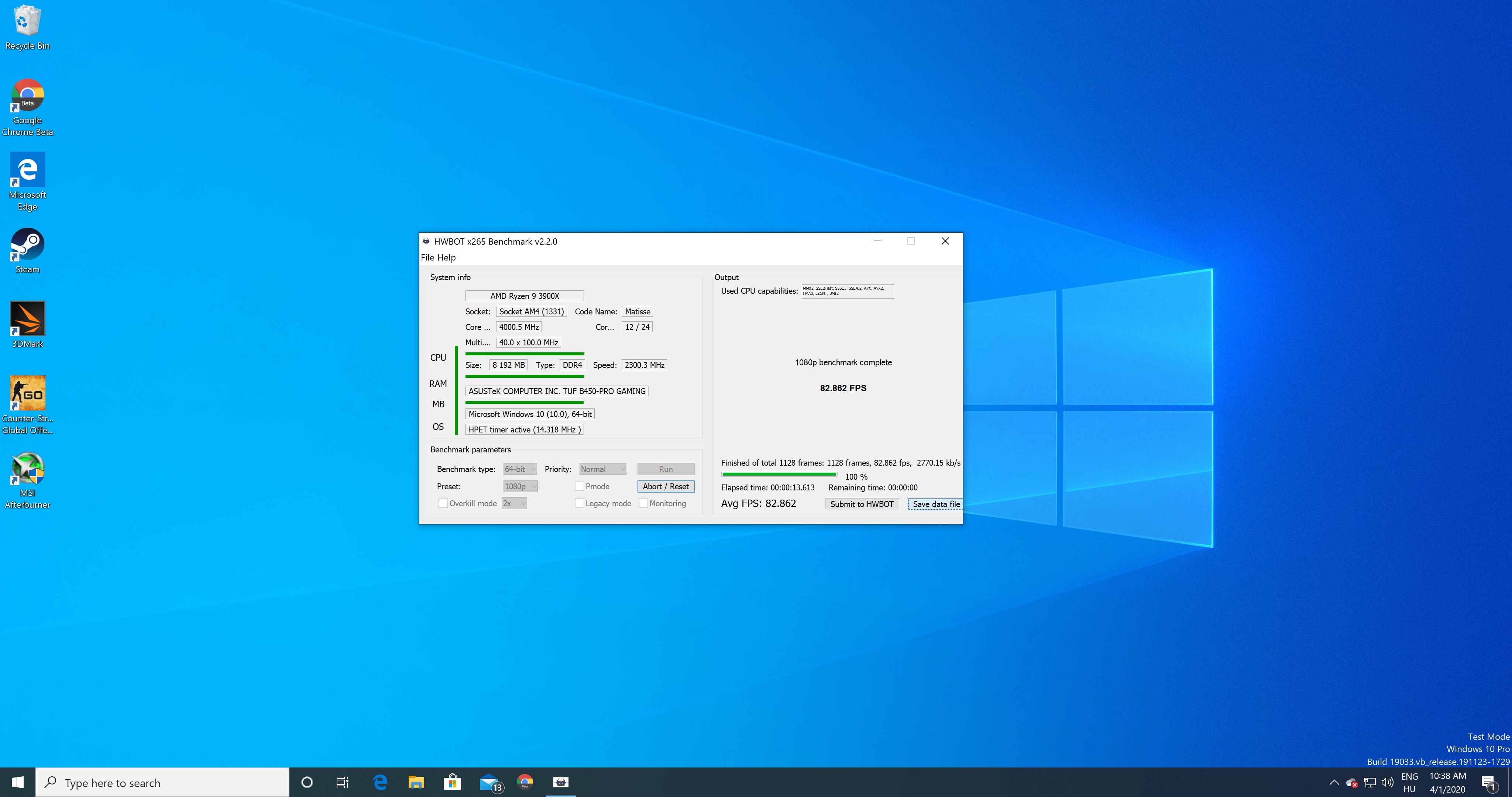1512x797 pixels.
Task: Click the DDR4 memory type value
Action: [572, 365]
